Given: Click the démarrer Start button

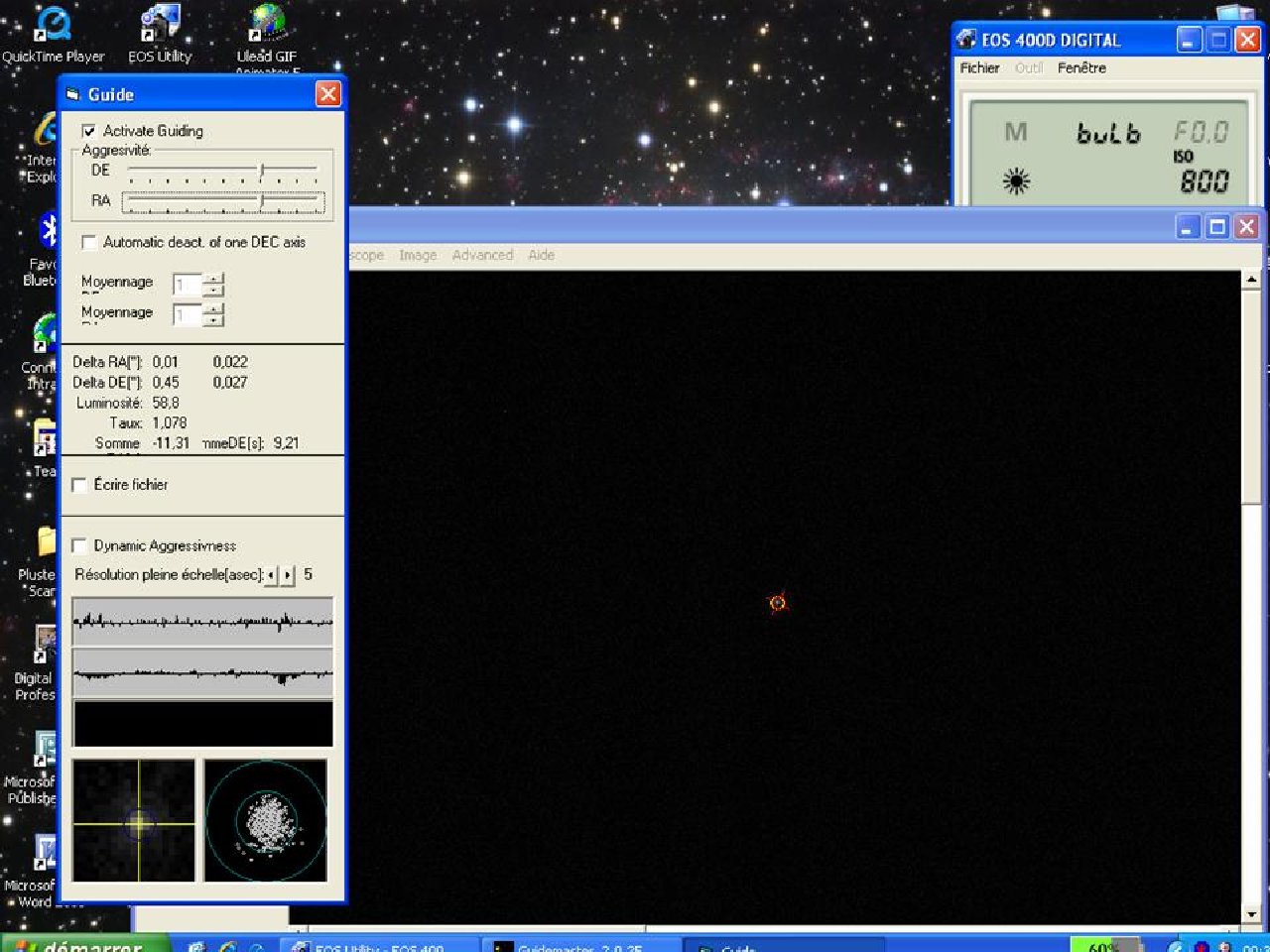Looking at the screenshot, I should [x=85, y=944].
